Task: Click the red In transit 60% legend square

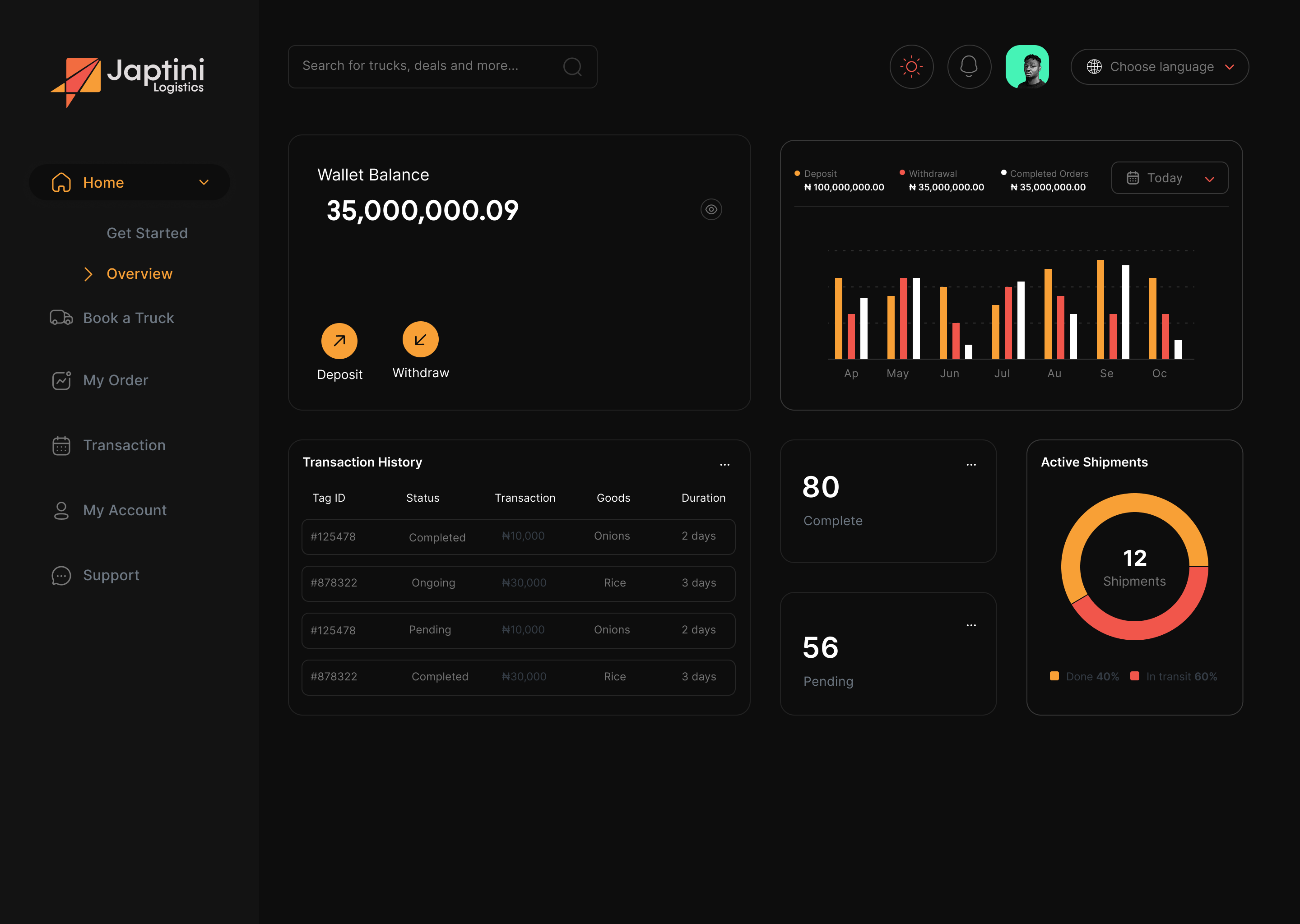Action: click(x=1134, y=676)
